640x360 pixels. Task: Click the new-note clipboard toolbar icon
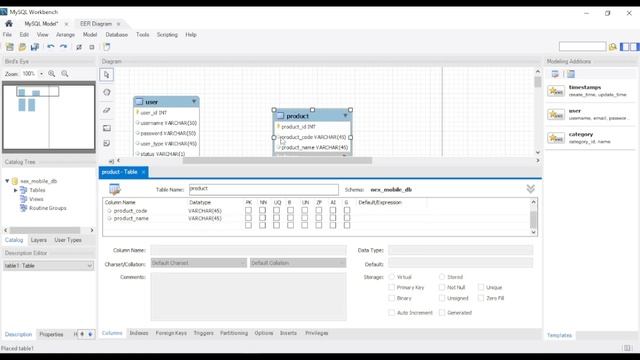pyautogui.click(x=107, y=47)
